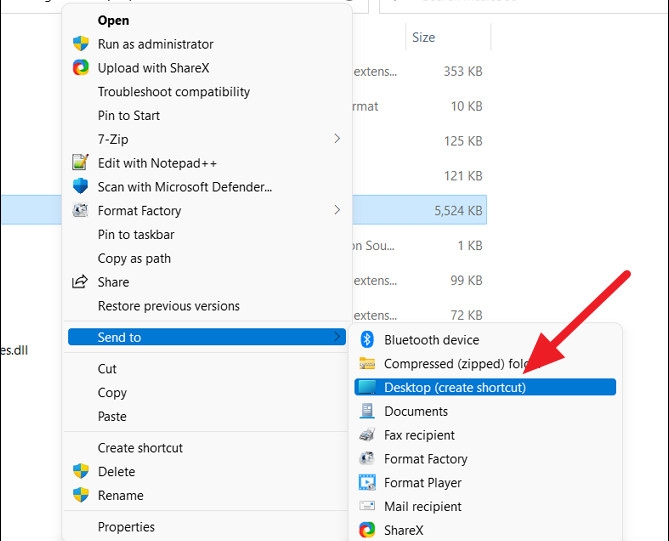This screenshot has width=669, height=541.
Task: Click the Share icon in context menu
Action: point(81,282)
